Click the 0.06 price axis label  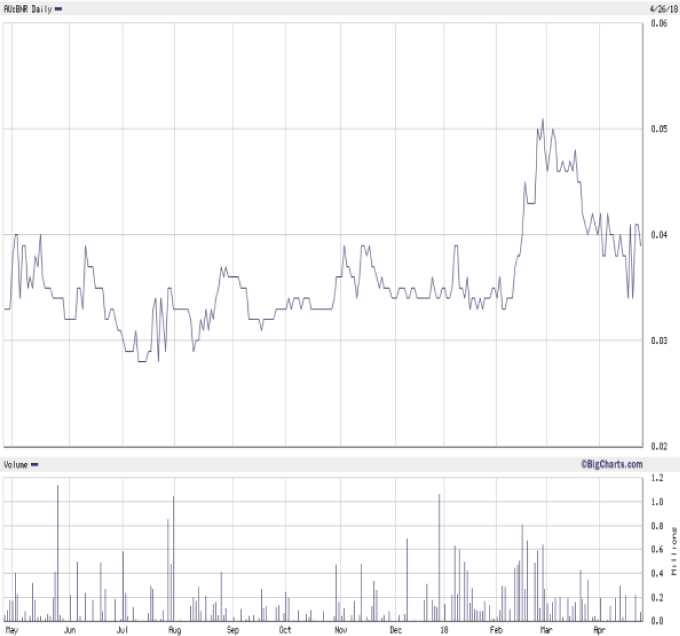(659, 23)
